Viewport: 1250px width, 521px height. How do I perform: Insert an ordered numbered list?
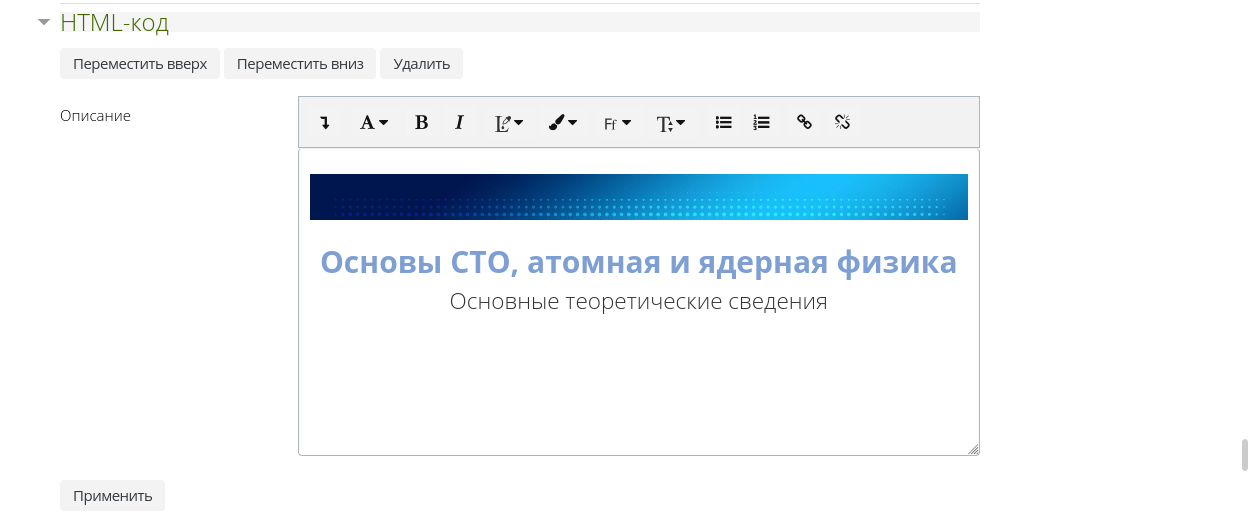762,123
